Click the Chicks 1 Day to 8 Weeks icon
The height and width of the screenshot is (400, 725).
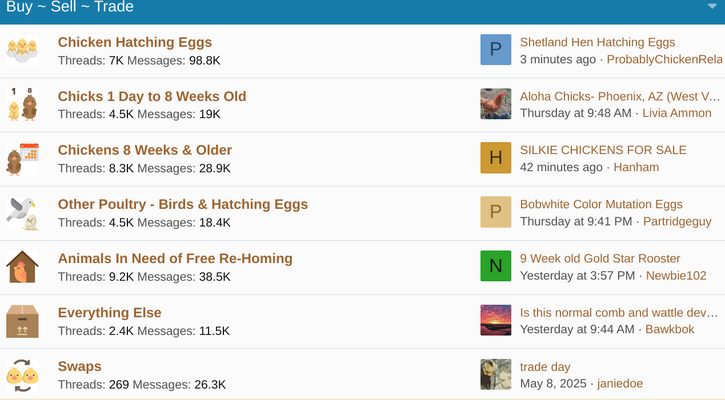pos(22,104)
